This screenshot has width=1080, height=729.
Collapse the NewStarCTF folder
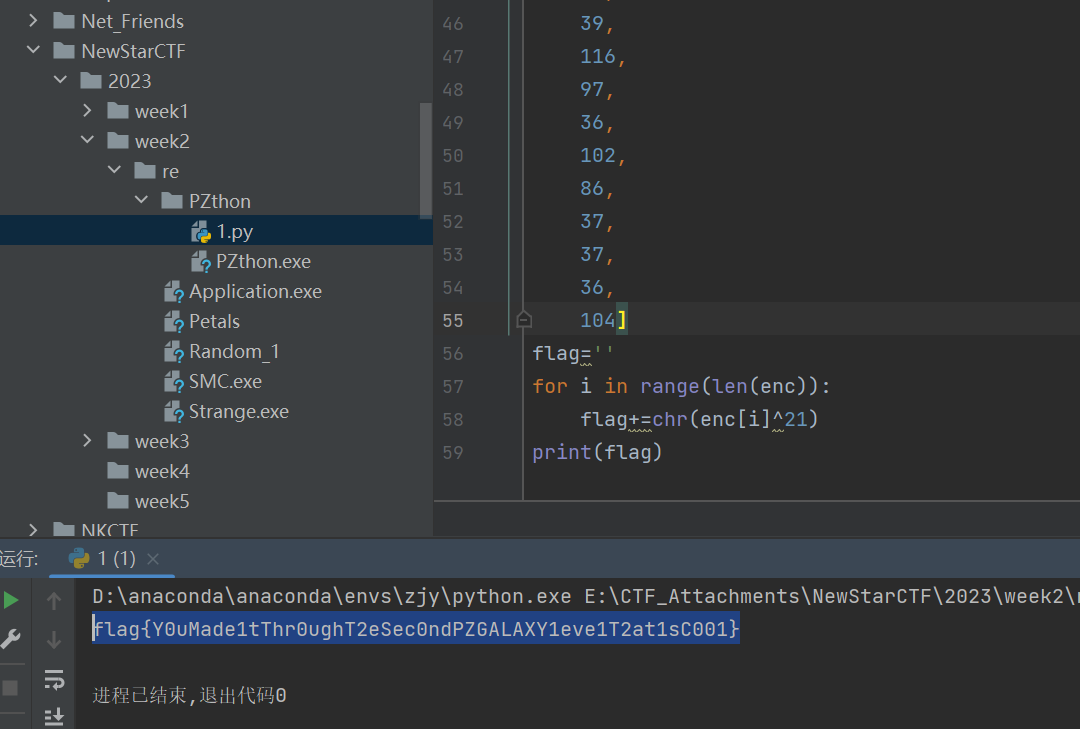tap(33, 51)
